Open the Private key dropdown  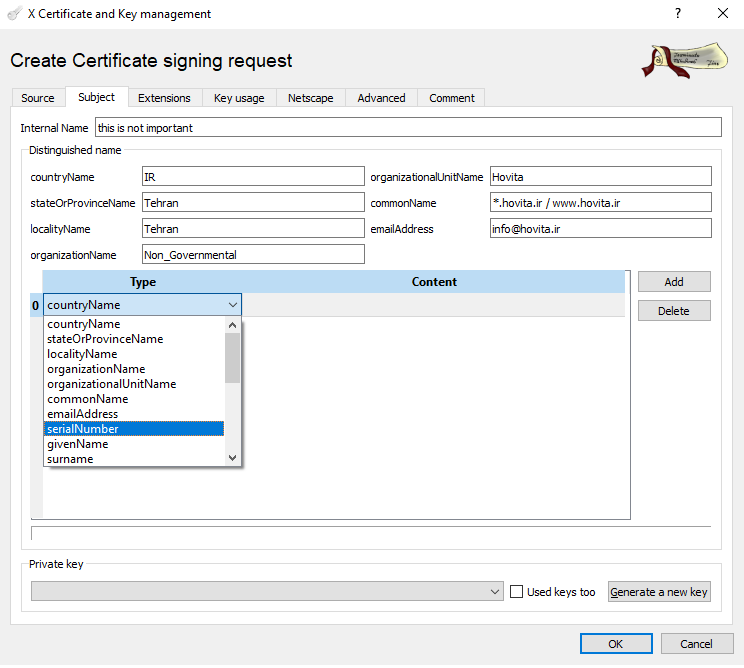pyautogui.click(x=267, y=592)
